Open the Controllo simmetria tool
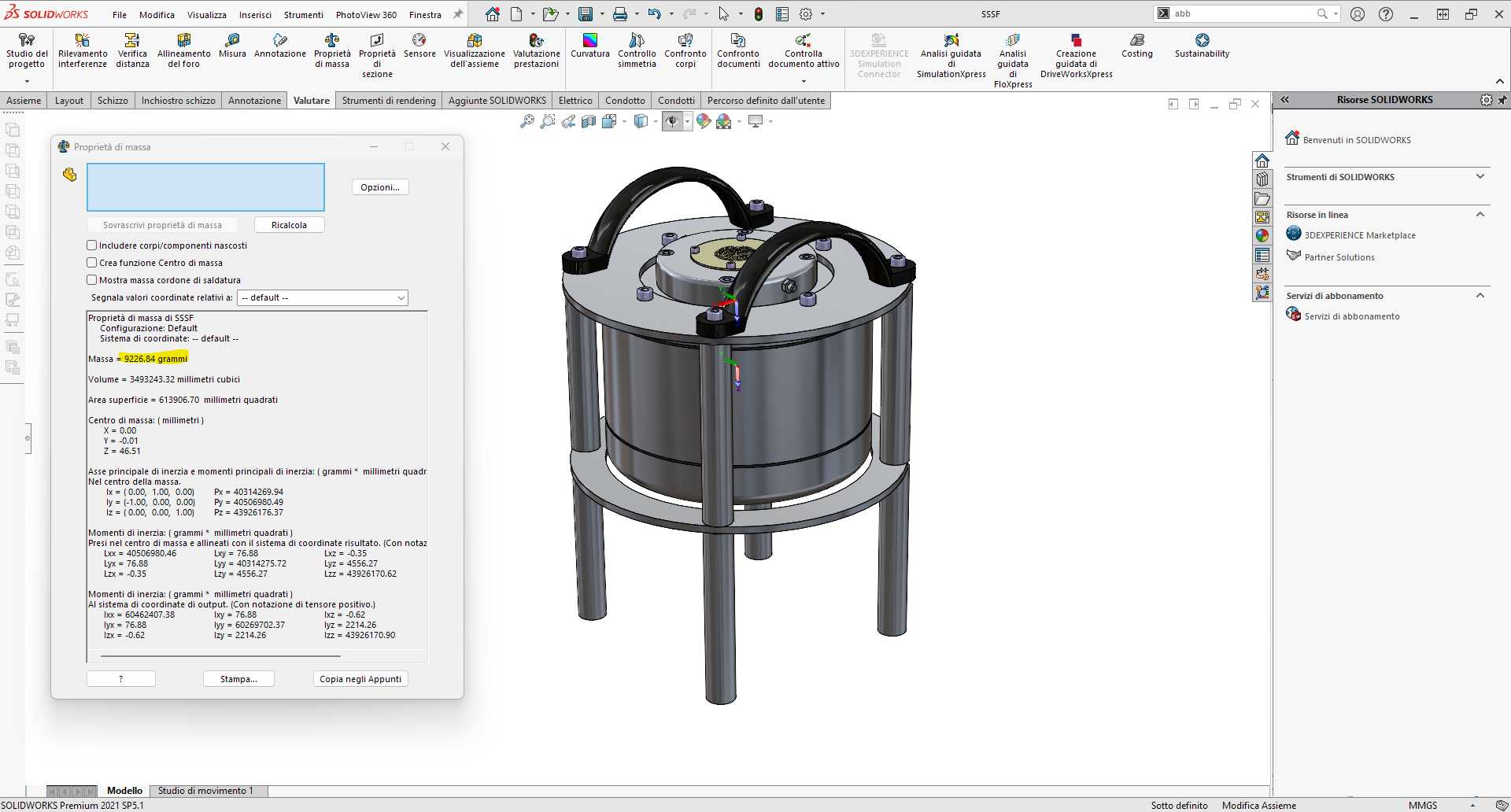Image resolution: width=1511 pixels, height=812 pixels. point(637,50)
